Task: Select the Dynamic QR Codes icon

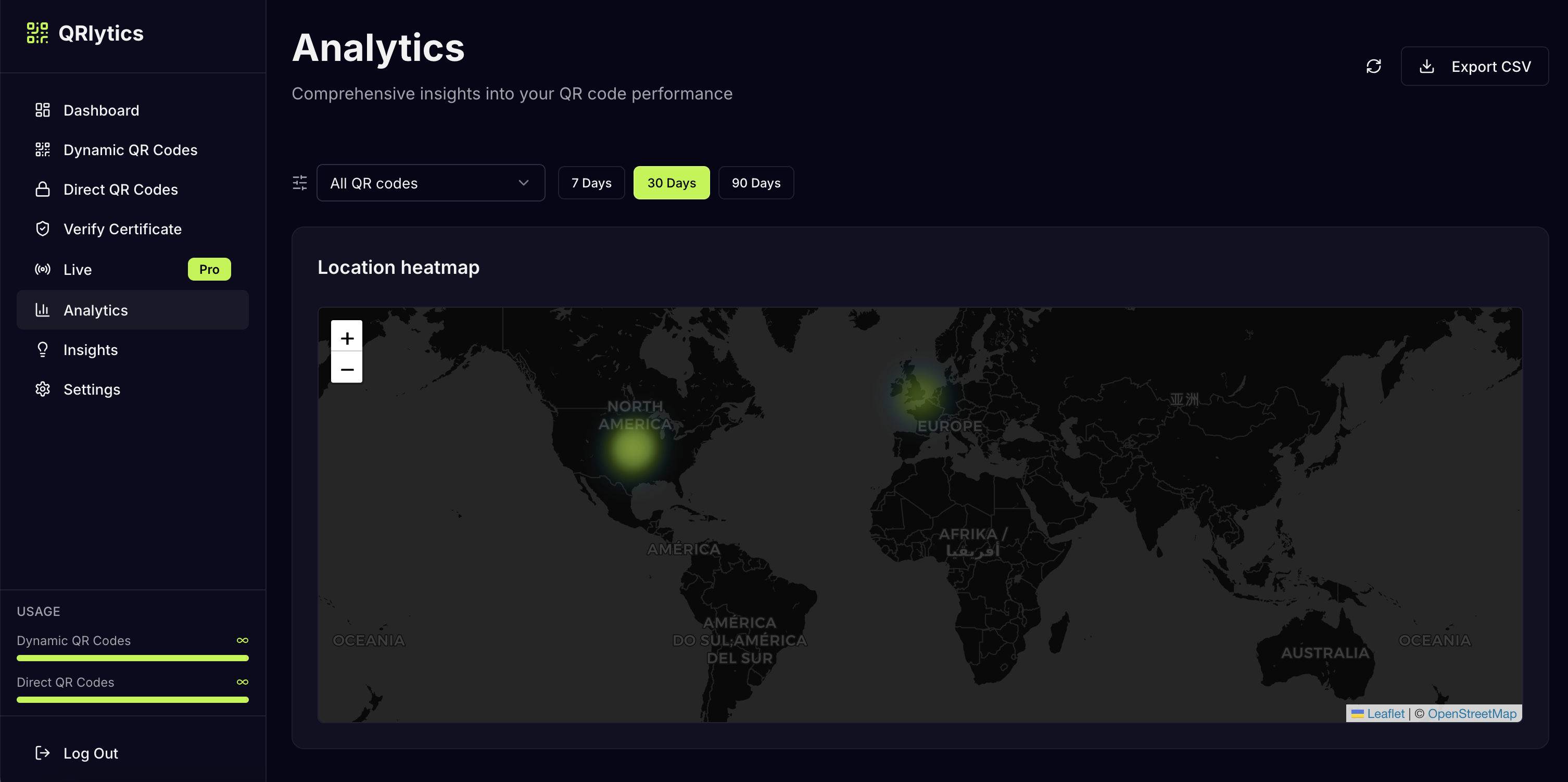Action: click(x=43, y=149)
